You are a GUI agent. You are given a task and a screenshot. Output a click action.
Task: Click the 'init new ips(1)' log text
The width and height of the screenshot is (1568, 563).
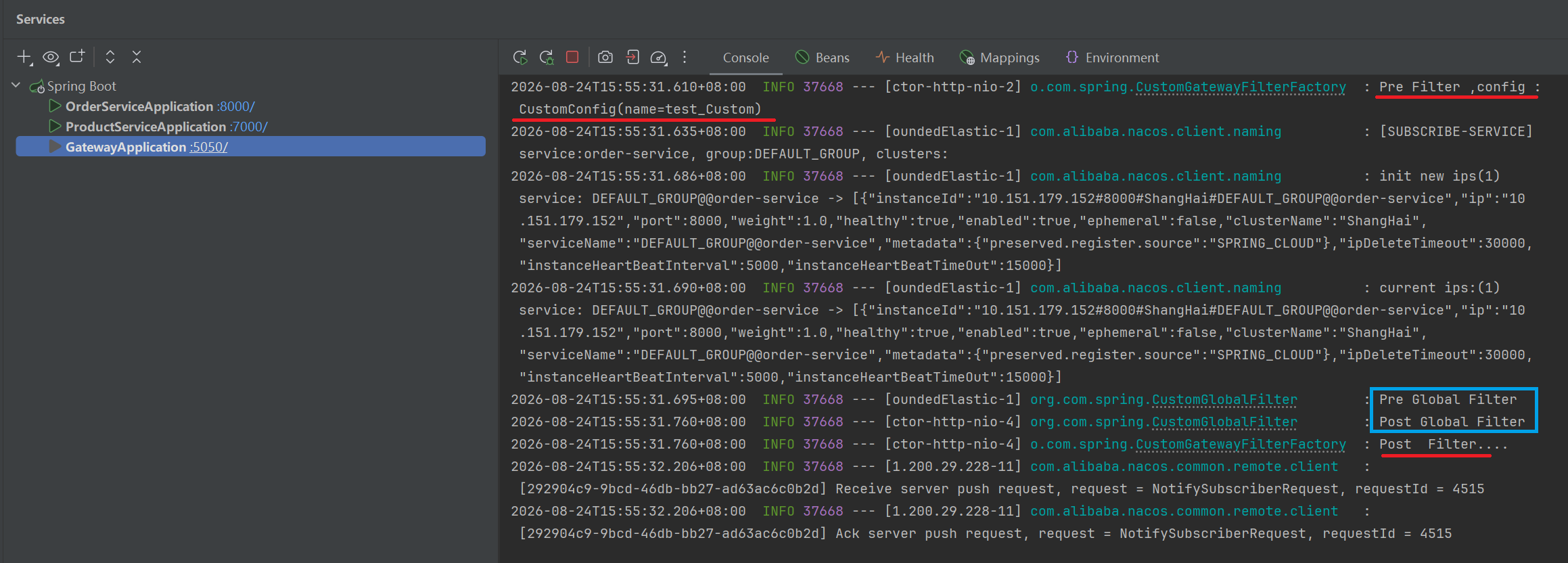tap(1439, 176)
